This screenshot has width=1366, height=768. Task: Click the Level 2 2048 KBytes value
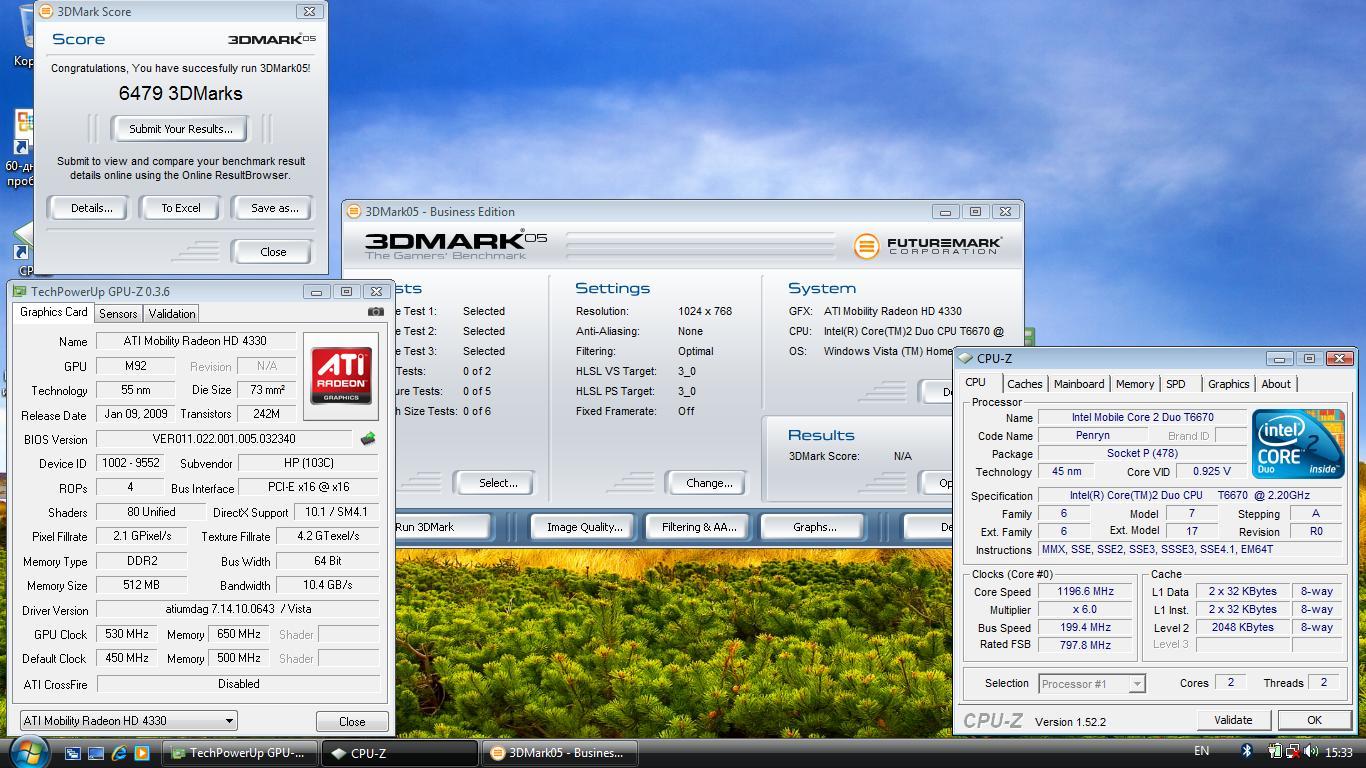click(1242, 628)
